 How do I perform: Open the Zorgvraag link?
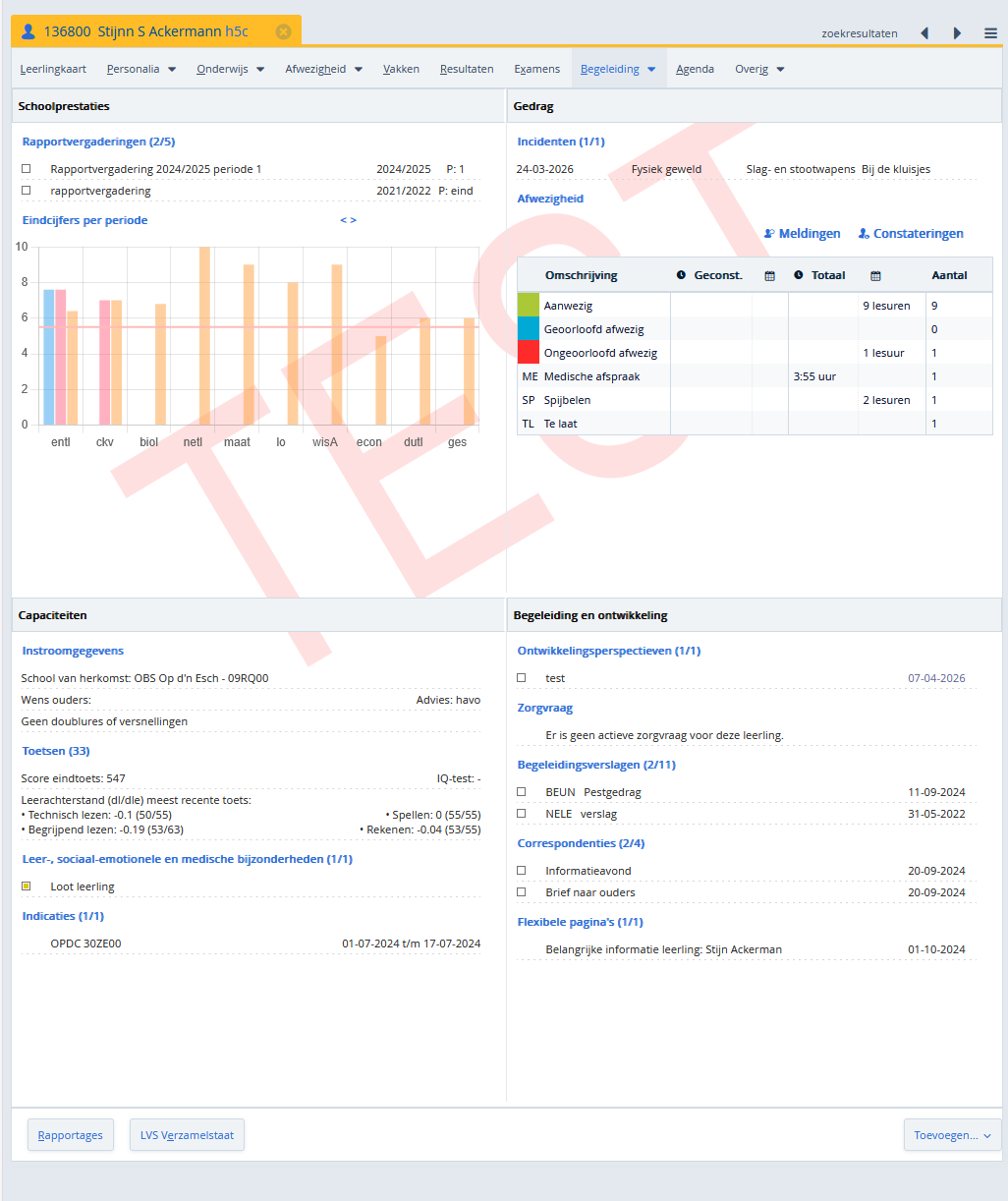(x=545, y=708)
